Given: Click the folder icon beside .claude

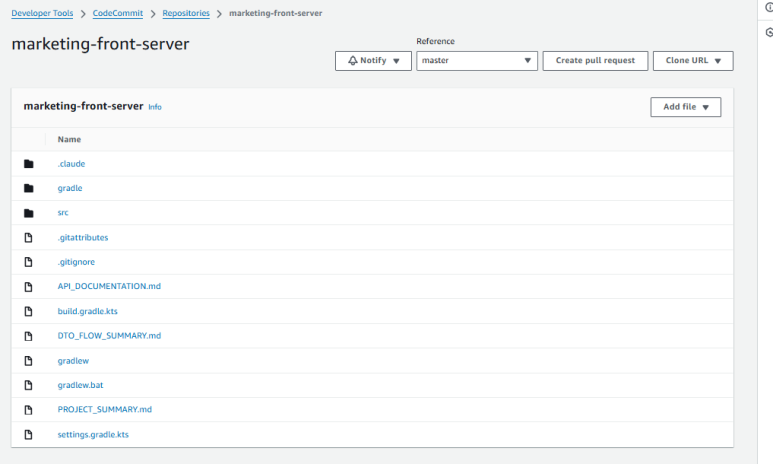Looking at the screenshot, I should coord(29,164).
